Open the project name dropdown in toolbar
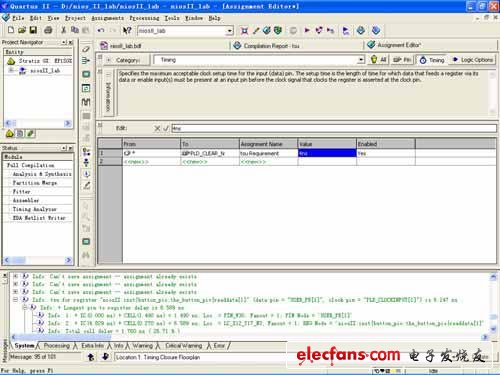 coord(229,31)
